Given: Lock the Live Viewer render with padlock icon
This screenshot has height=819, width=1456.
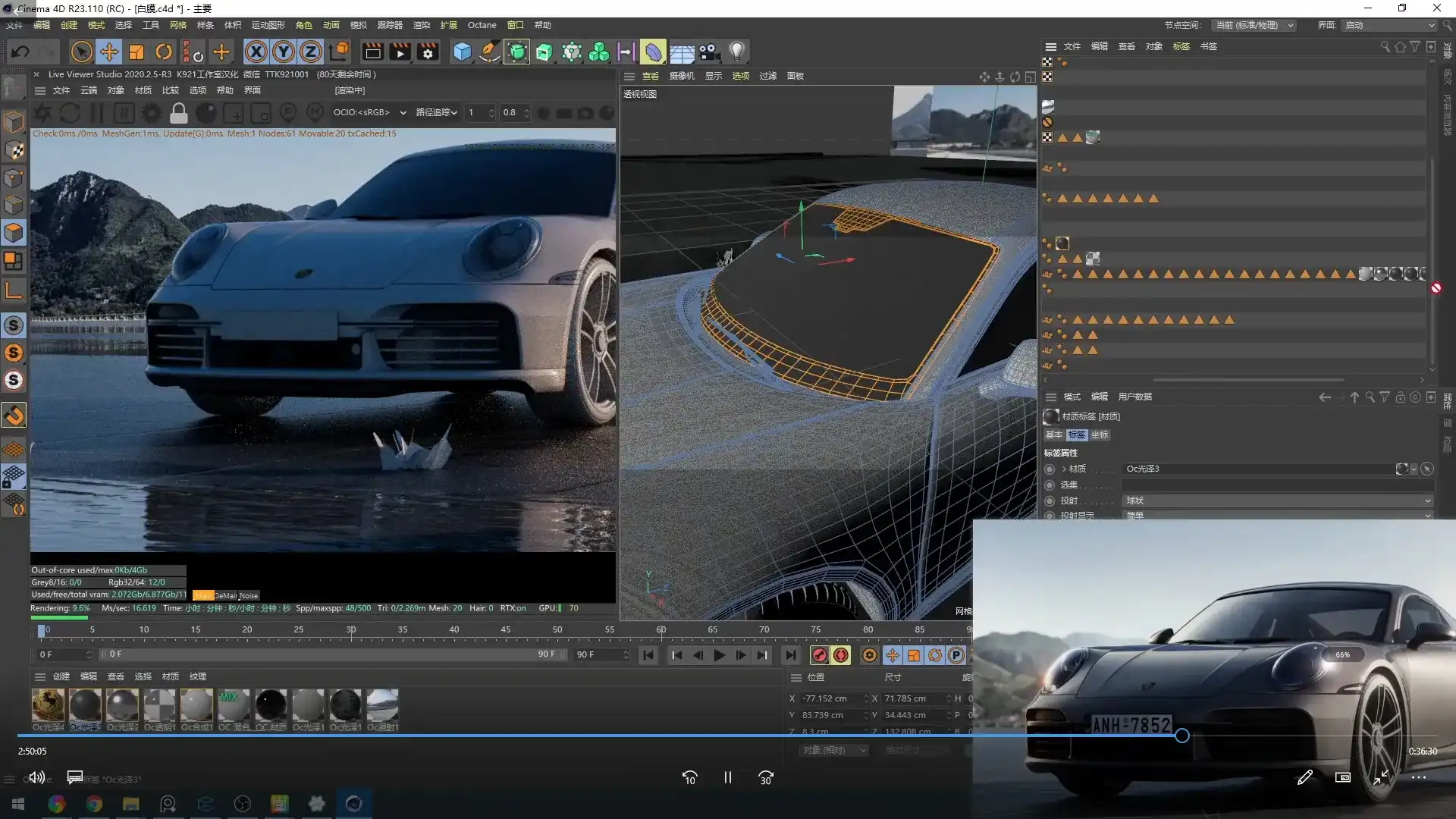Looking at the screenshot, I should (x=179, y=113).
